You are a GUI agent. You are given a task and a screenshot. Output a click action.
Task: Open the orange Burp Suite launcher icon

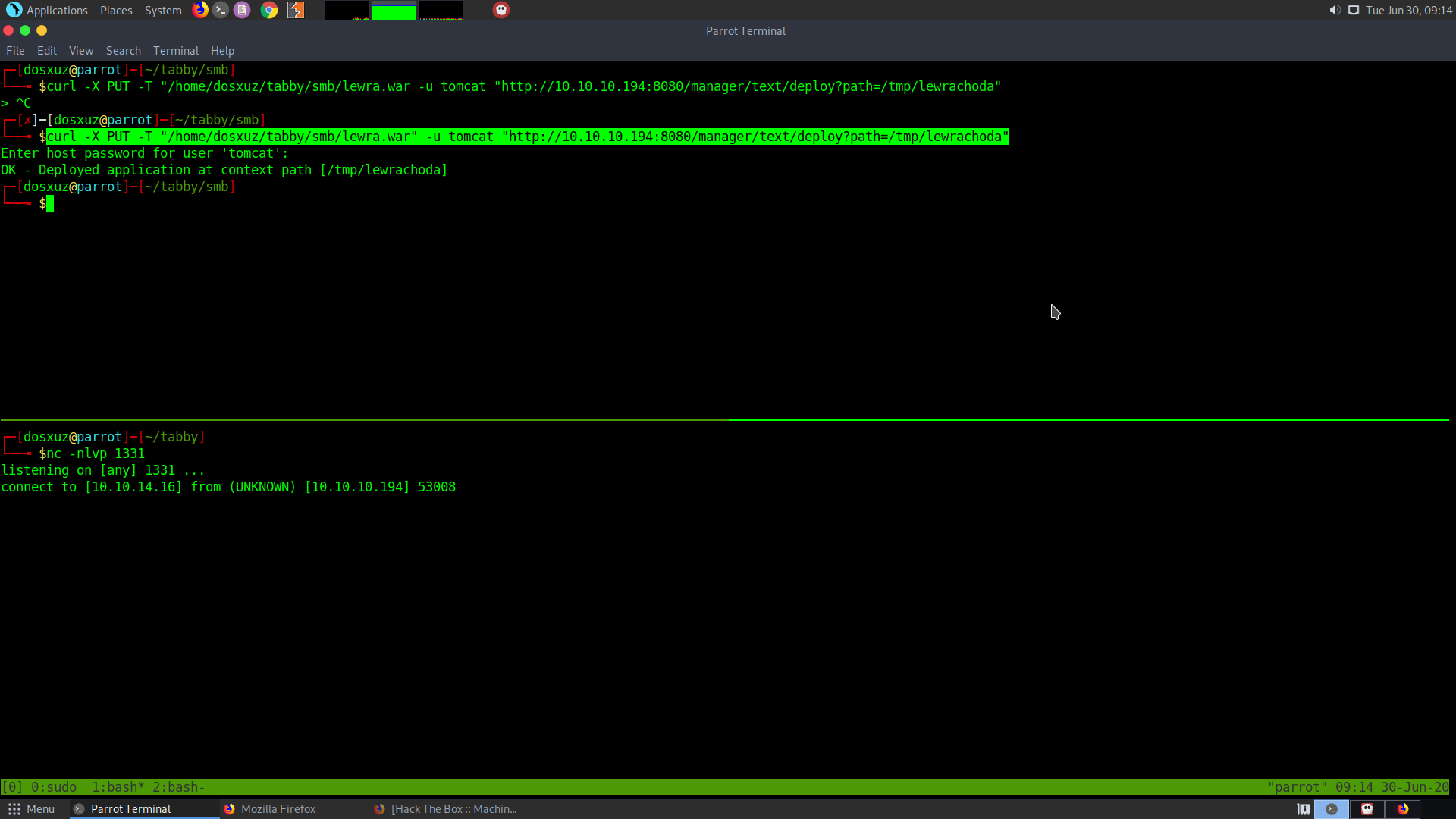296,10
